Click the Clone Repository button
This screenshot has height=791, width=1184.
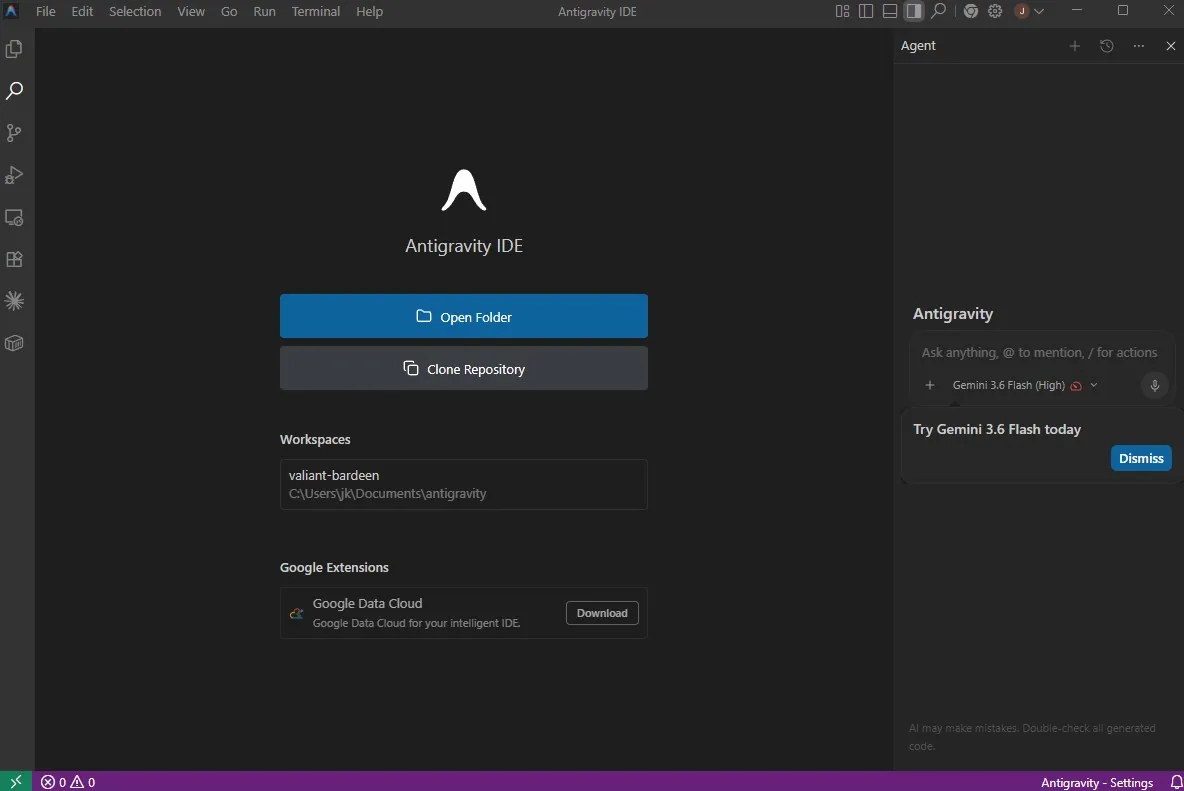(x=464, y=368)
